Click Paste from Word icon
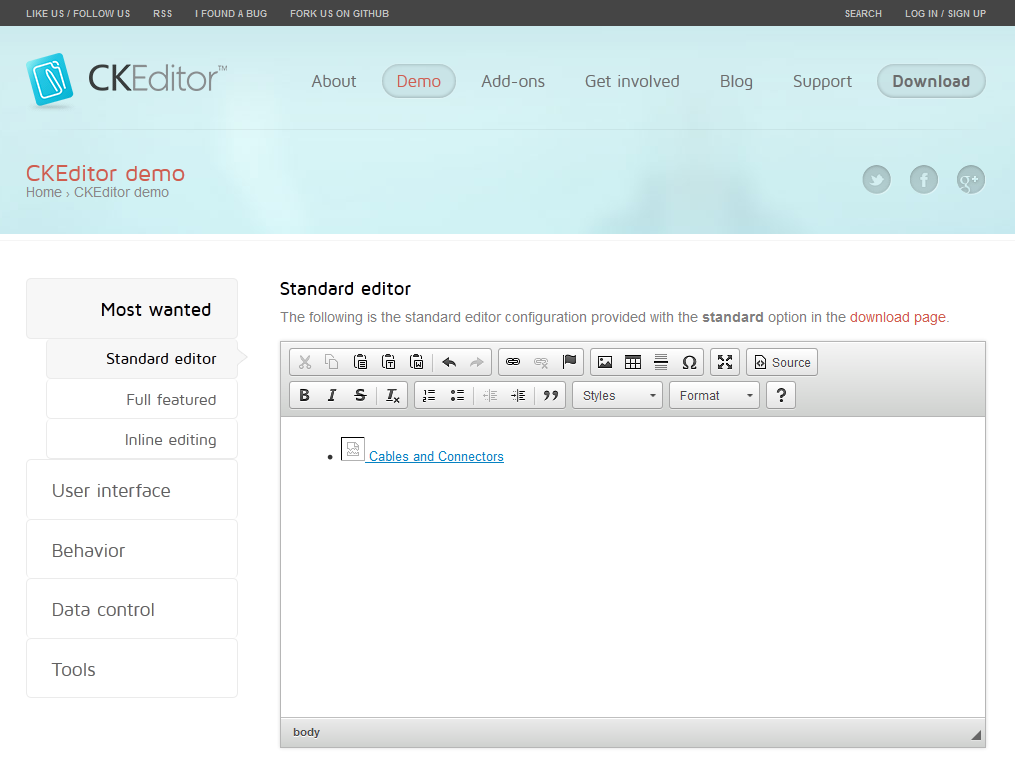The height and width of the screenshot is (780, 1015). point(417,362)
